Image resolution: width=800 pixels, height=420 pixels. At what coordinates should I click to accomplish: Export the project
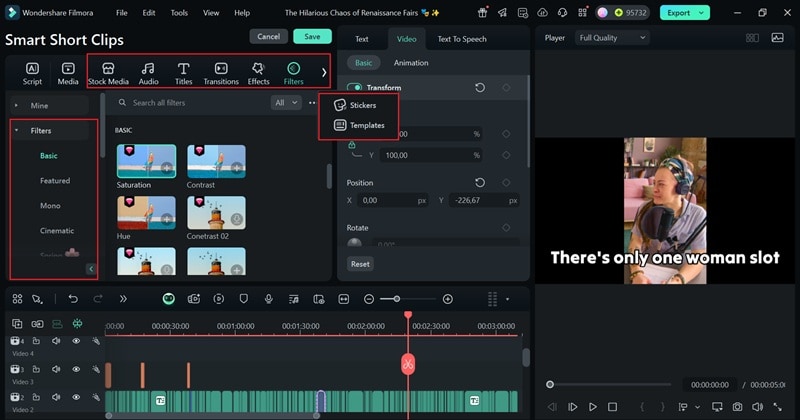(x=679, y=13)
